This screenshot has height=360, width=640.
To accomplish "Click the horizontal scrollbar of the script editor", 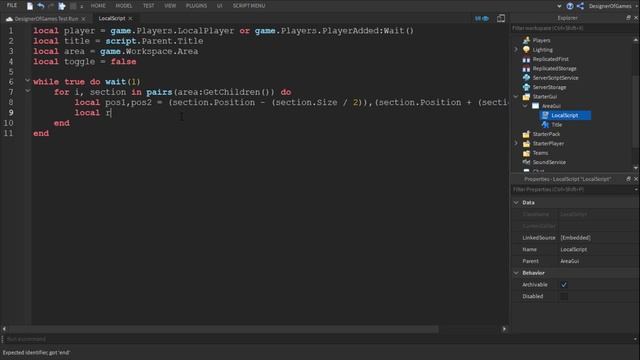I will [x=223, y=329].
